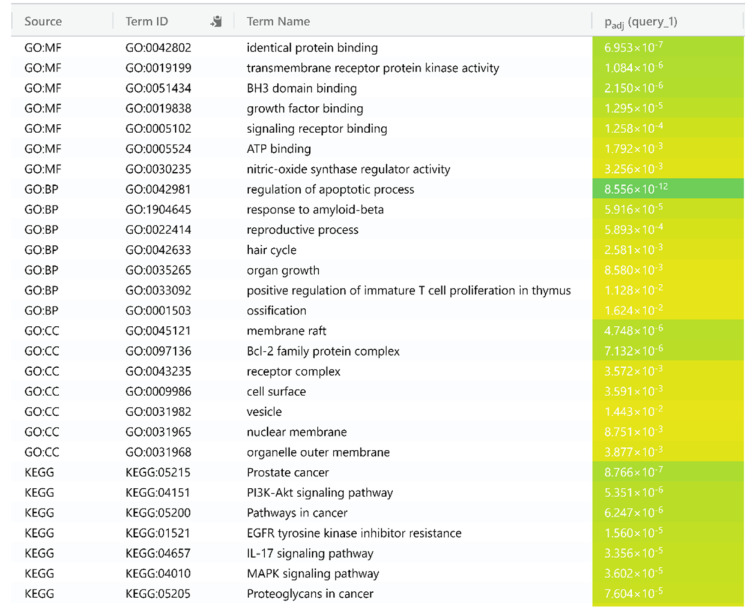This screenshot has height=614, width=755.
Task: Open KEGG:04151 term ID link
Action: 157,493
